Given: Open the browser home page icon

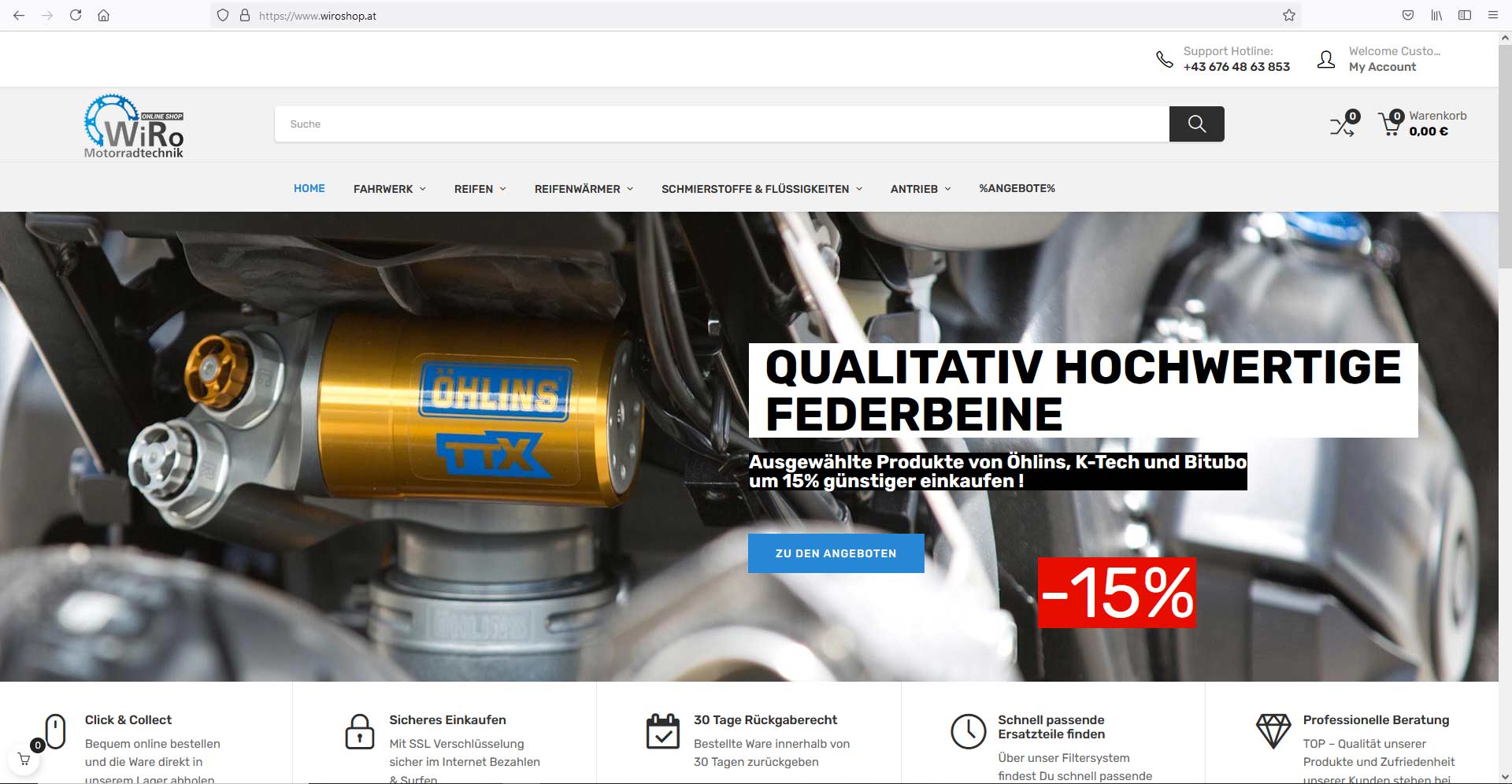Looking at the screenshot, I should [x=103, y=16].
